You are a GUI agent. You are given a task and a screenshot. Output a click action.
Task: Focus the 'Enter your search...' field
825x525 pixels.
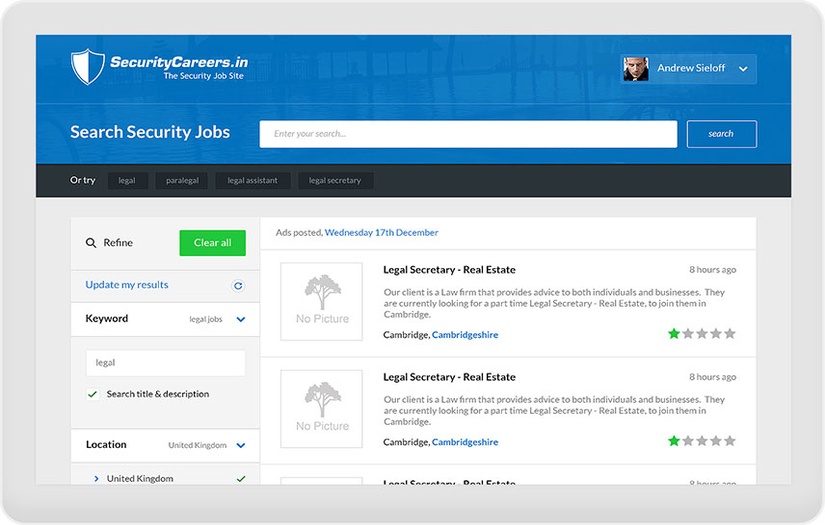point(468,134)
